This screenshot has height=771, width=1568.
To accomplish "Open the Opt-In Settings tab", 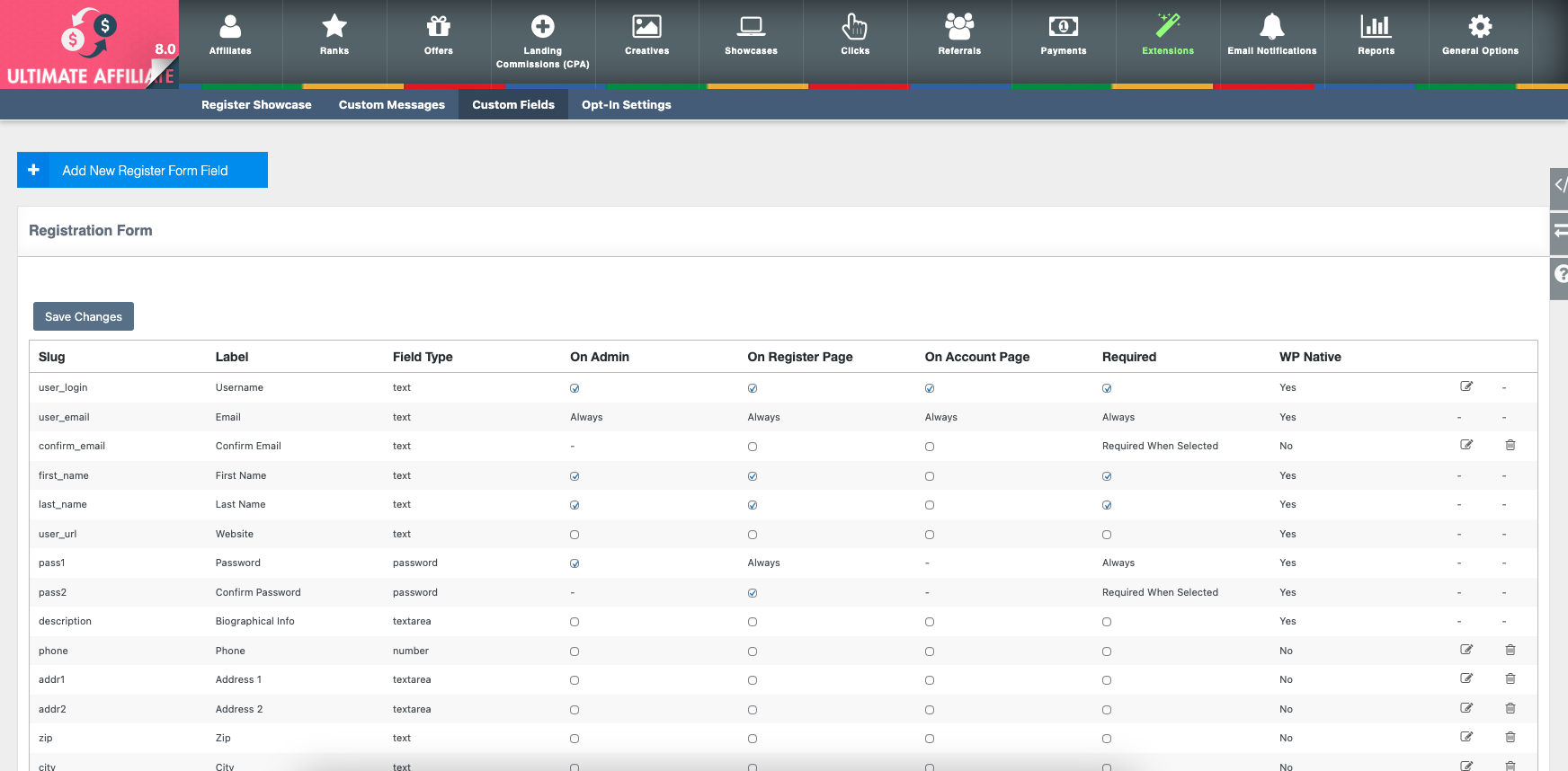I will tap(626, 105).
